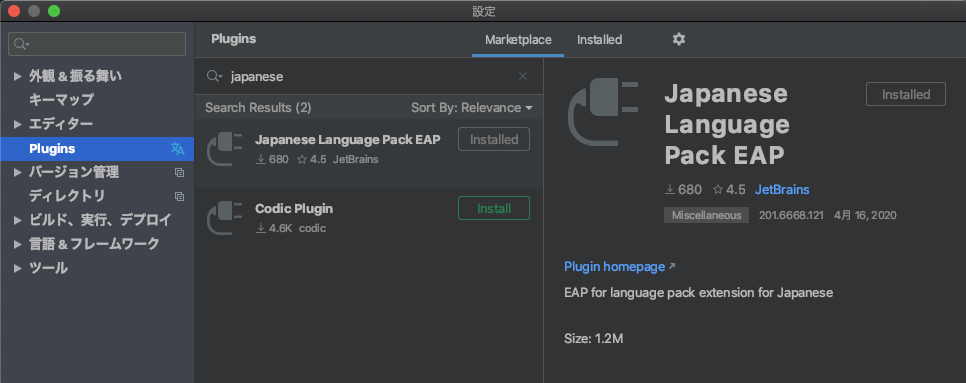
Task: Click Installed button in Japanese Language Pack row
Action: 493,139
